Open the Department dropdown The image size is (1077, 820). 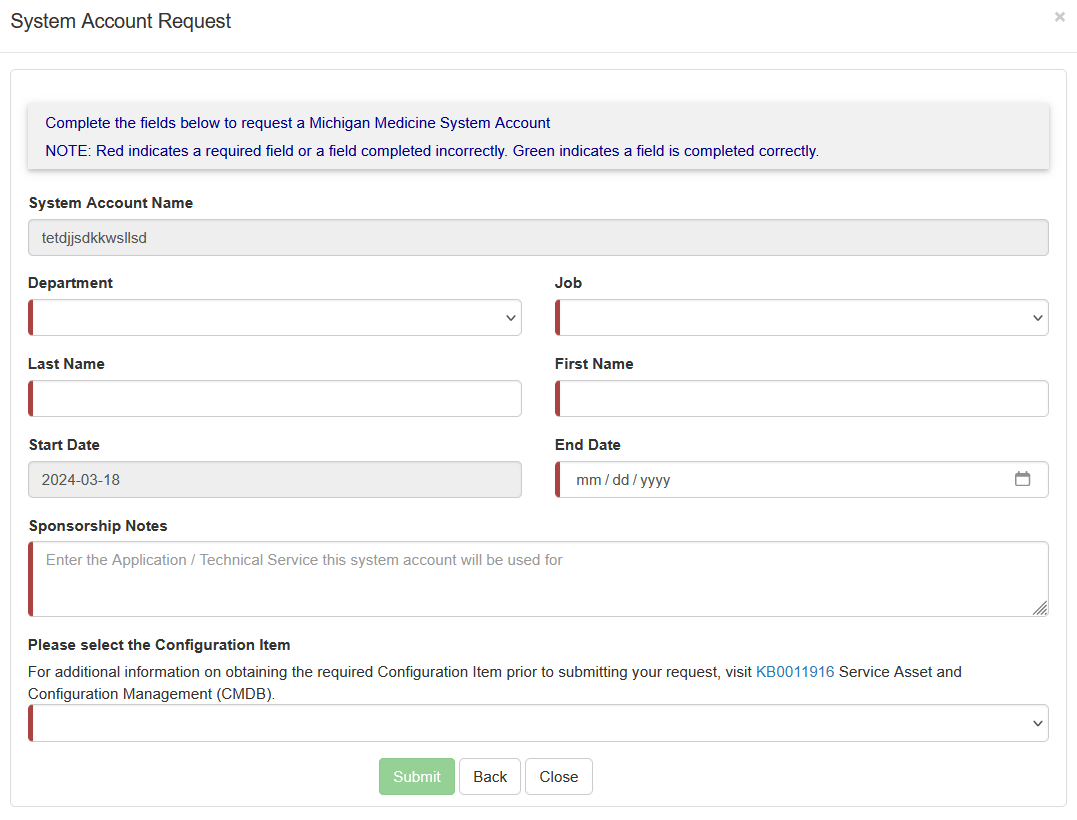(275, 317)
